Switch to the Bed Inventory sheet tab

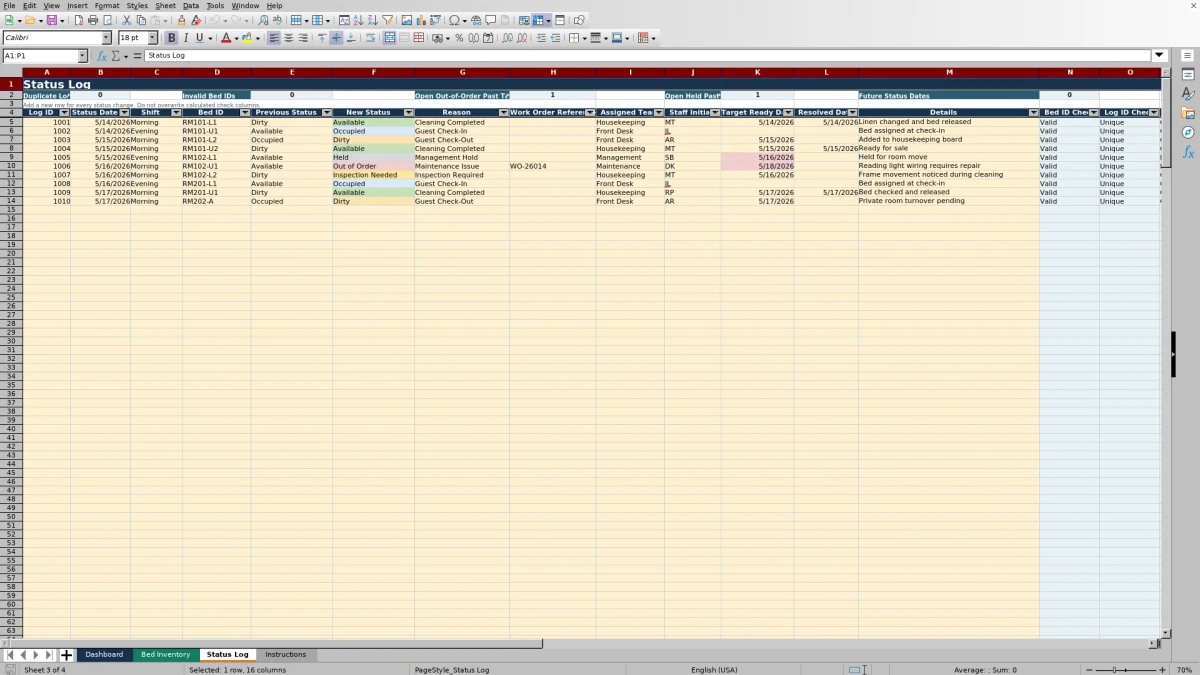(165, 655)
